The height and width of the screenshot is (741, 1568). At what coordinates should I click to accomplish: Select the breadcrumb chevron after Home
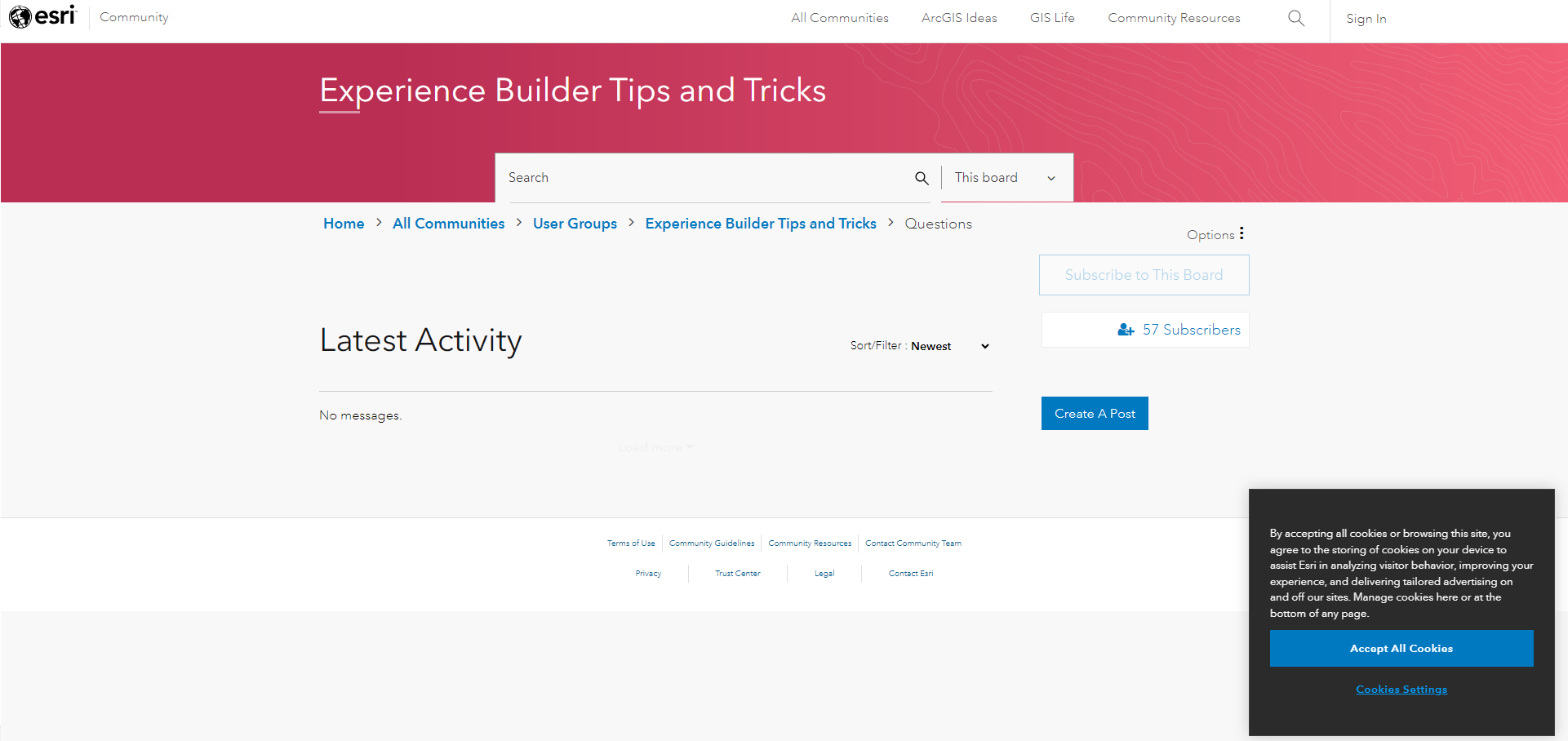378,223
